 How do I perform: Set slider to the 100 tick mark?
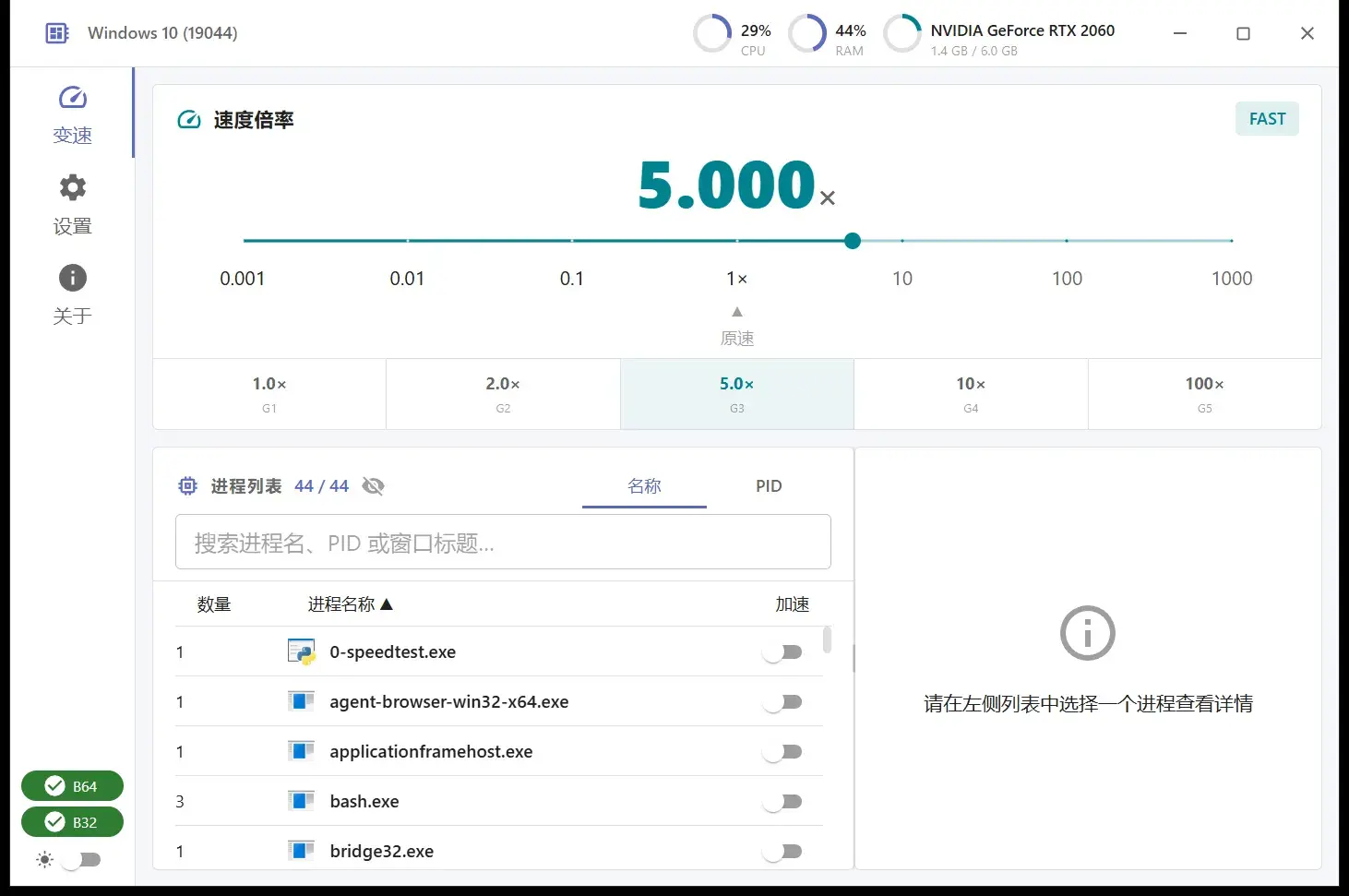click(1067, 241)
